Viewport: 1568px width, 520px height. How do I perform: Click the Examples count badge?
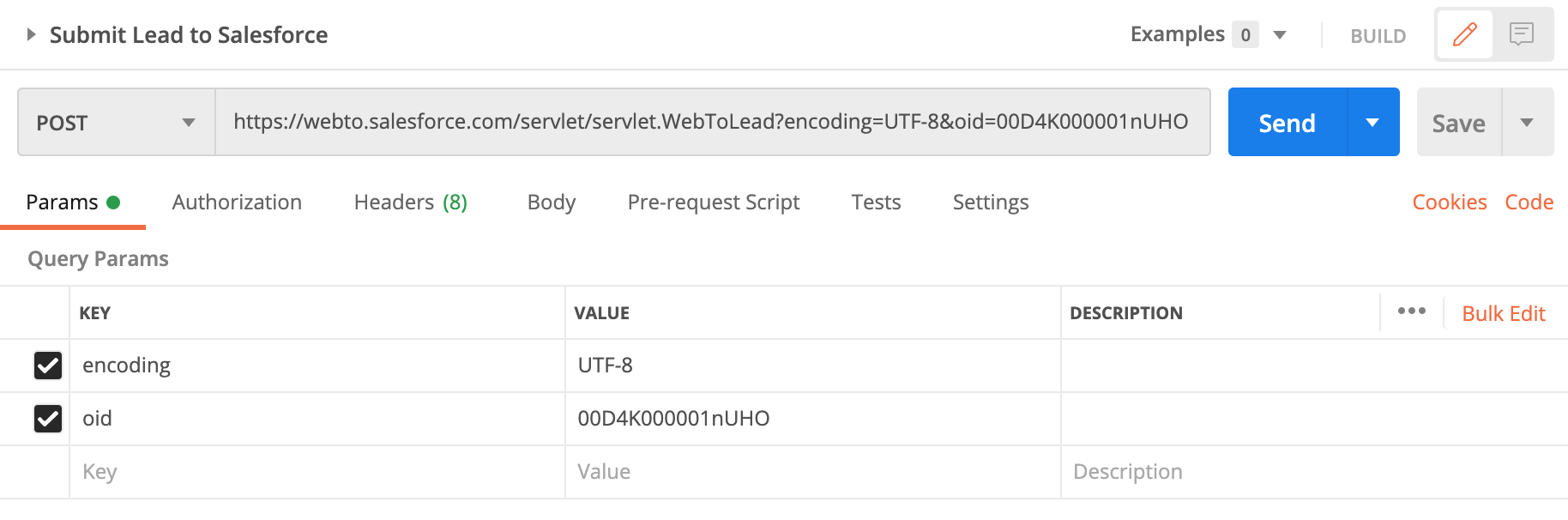pos(1245,35)
